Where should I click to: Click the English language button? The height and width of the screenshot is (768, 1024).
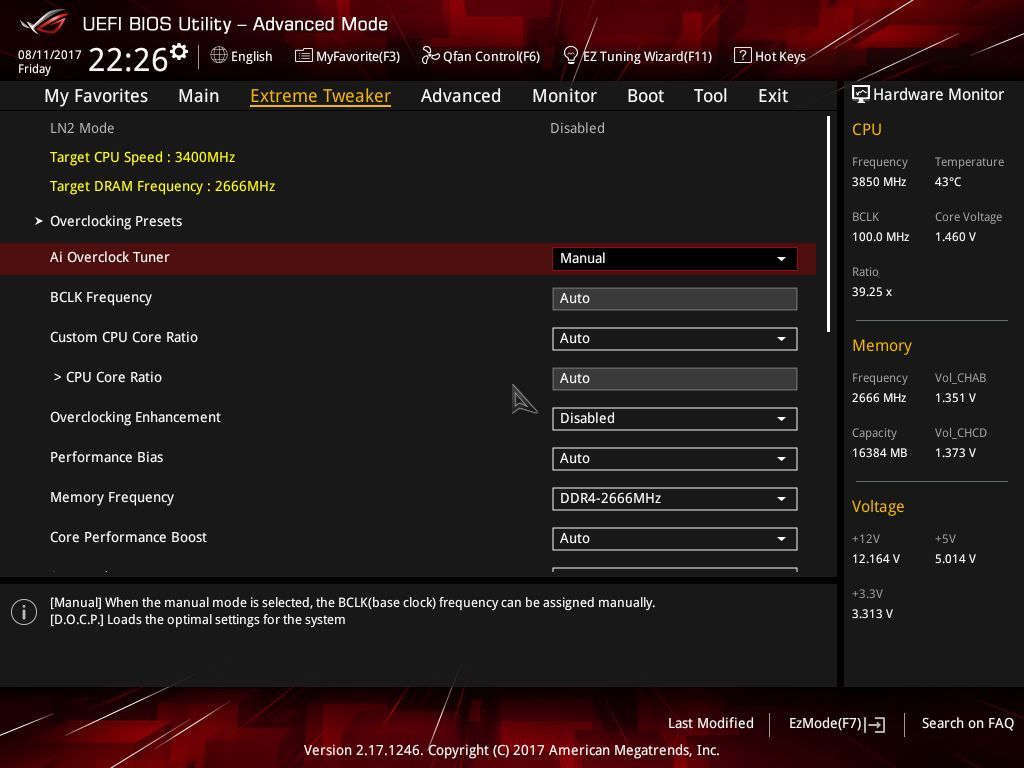pyautogui.click(x=242, y=56)
